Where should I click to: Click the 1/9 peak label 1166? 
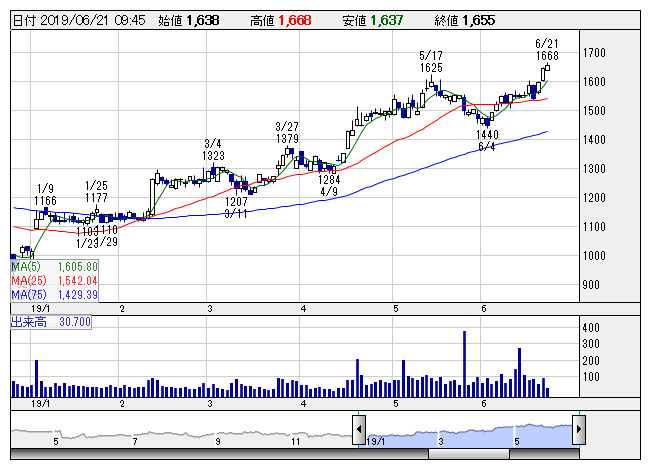pos(45,201)
